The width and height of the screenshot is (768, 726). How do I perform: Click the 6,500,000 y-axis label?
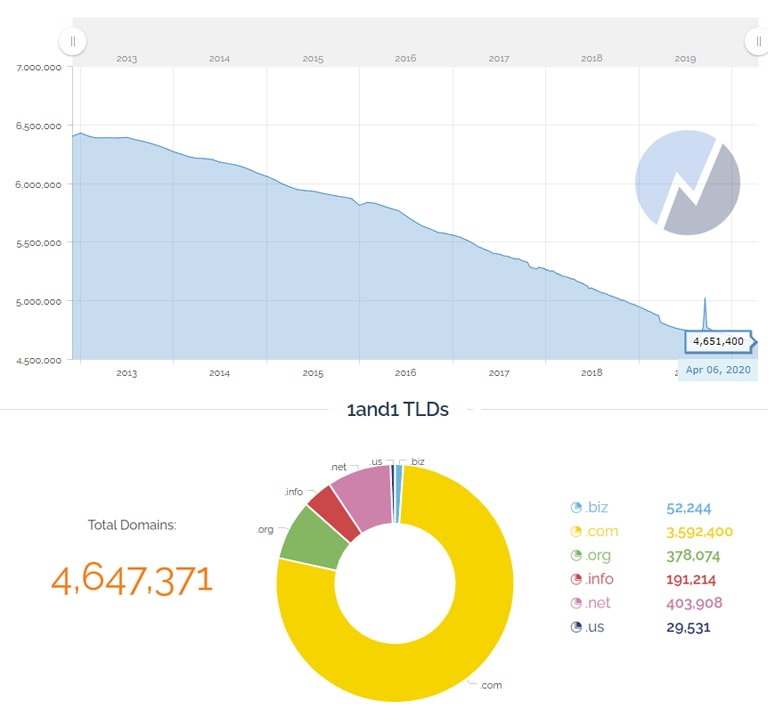(x=39, y=126)
